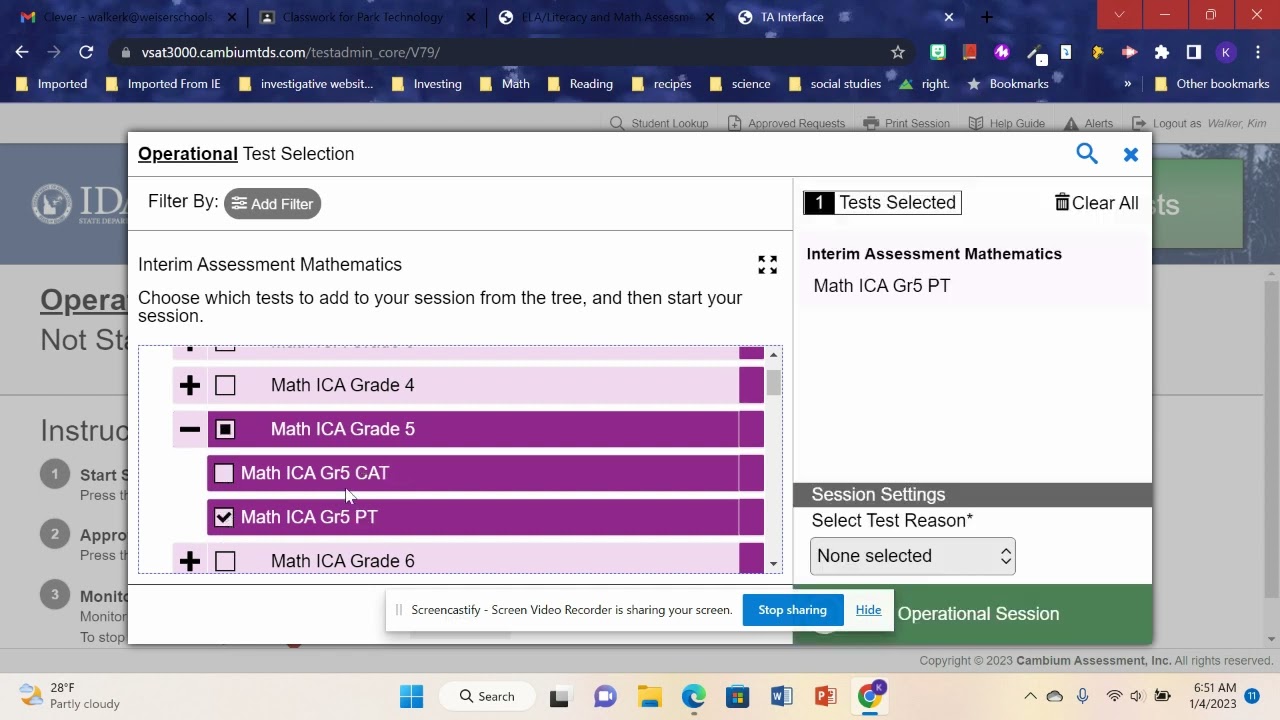Switch to ELA/Literacy and Math Assessment tab
1280x720 pixels.
(605, 17)
